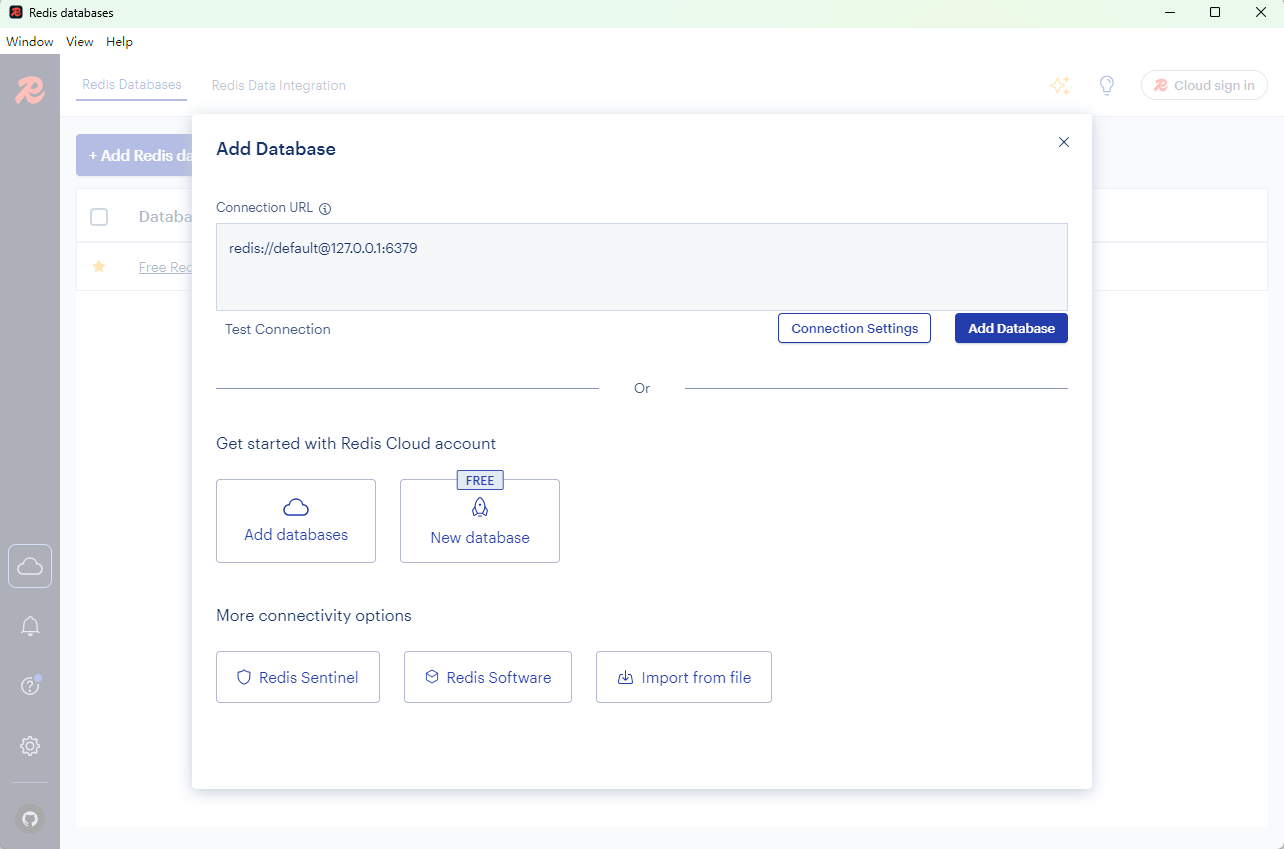Select the Redis Cloud icon in the sidebar
This screenshot has width=1284, height=849.
[30, 566]
